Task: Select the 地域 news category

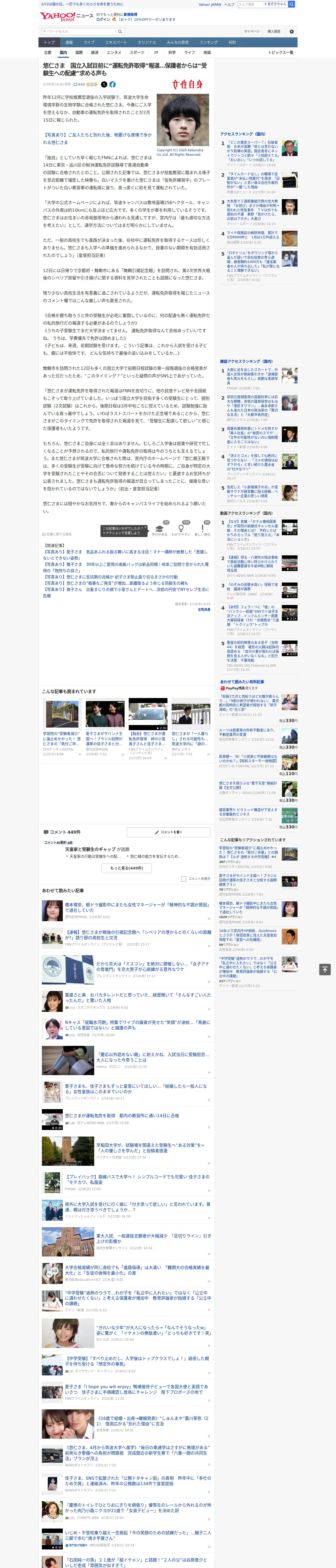Action: click(207, 52)
